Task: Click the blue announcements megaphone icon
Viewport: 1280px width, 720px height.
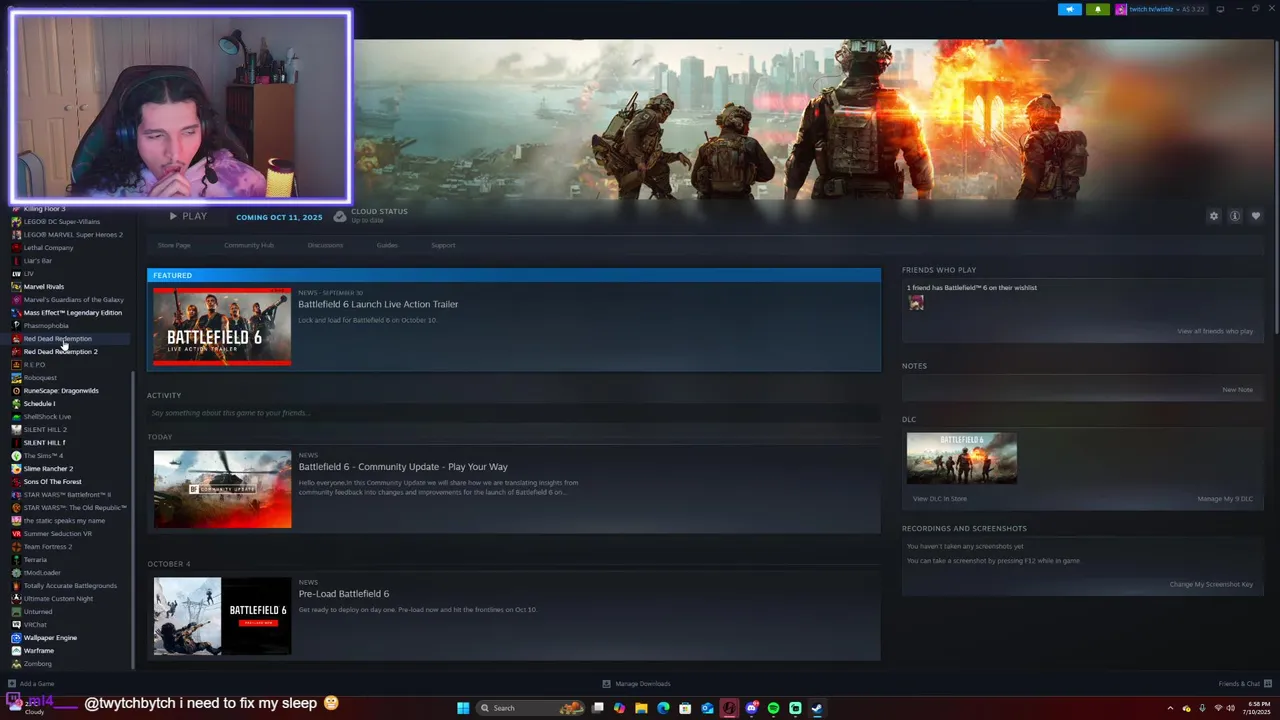Action: [x=1070, y=9]
